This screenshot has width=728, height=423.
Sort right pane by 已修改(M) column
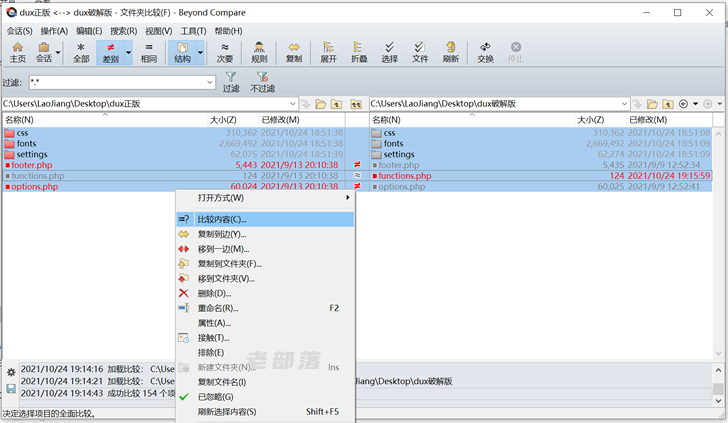(x=669, y=120)
